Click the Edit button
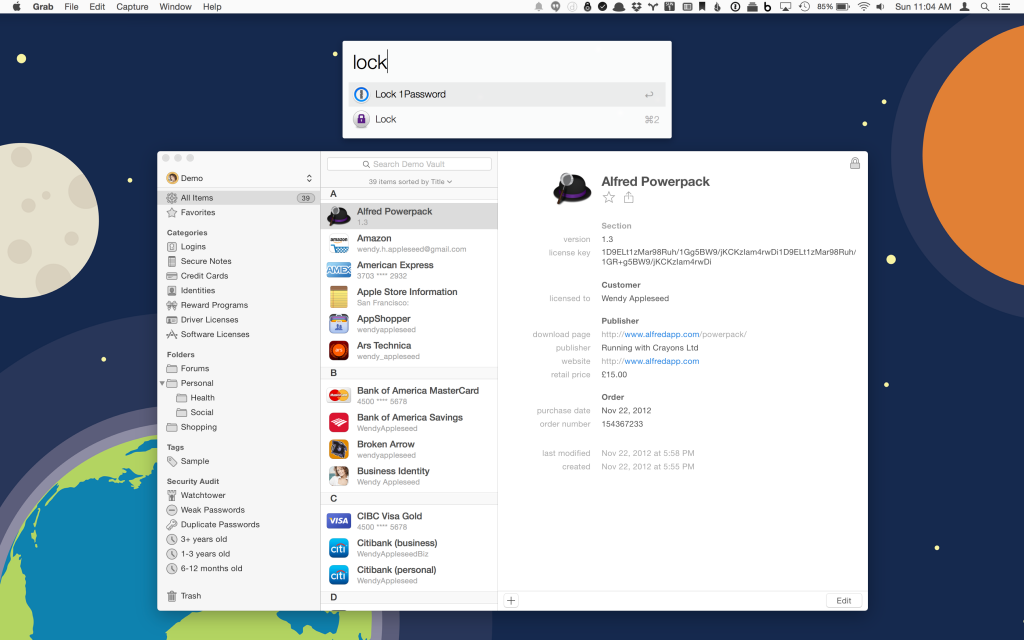The width and height of the screenshot is (1024, 640). [844, 600]
